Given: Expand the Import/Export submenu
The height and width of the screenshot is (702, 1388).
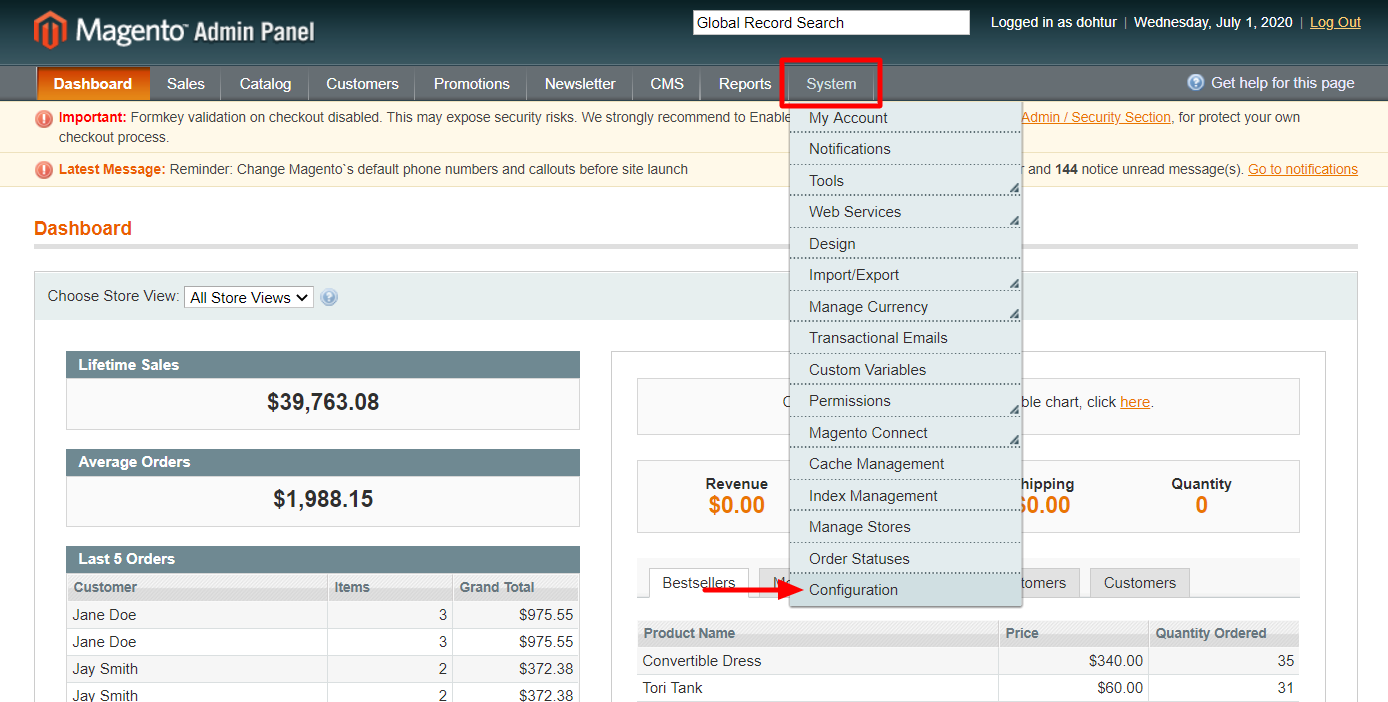Looking at the screenshot, I should point(905,275).
